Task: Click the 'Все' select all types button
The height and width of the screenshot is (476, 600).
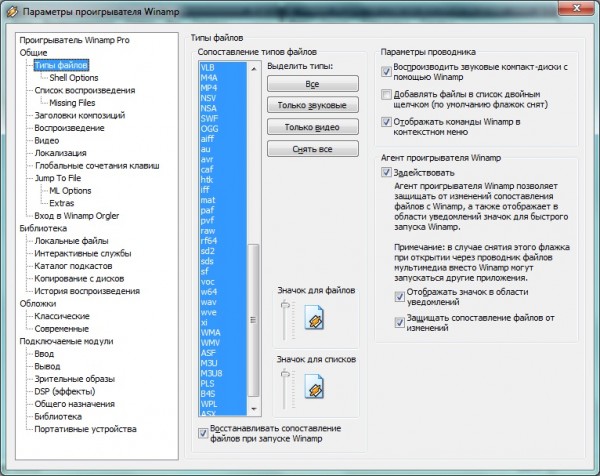Action: click(x=313, y=84)
